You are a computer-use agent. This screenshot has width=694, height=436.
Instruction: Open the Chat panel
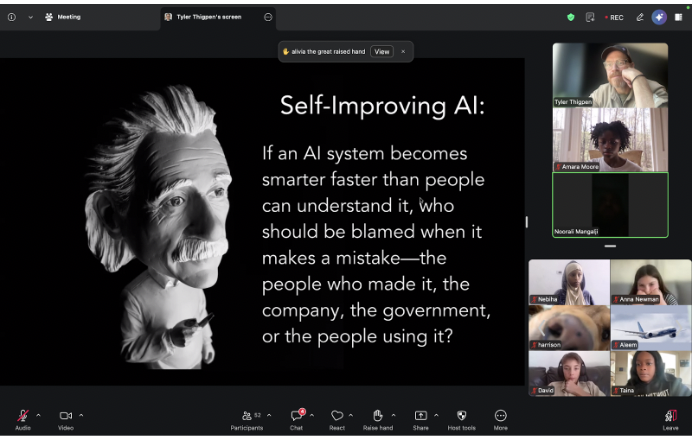(x=296, y=419)
